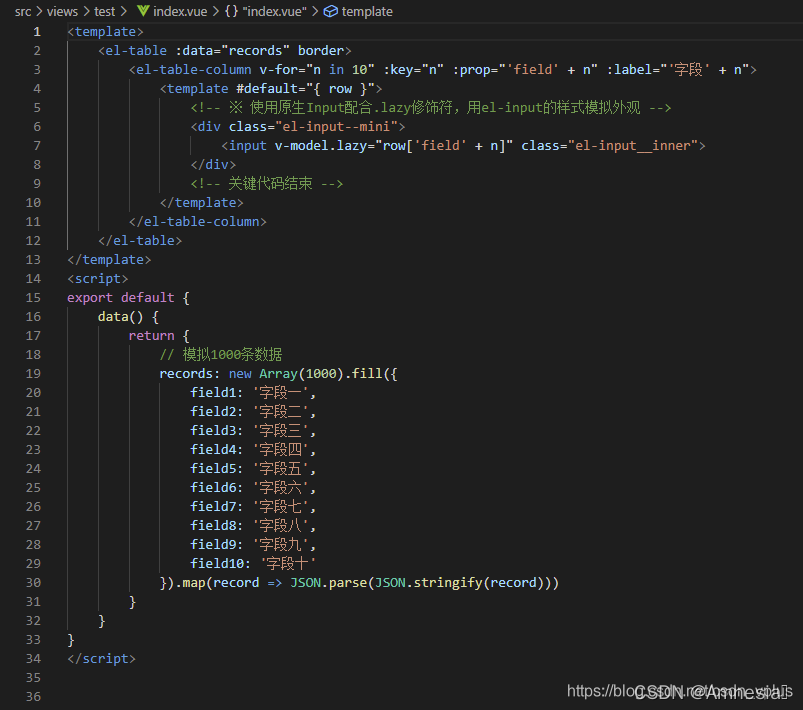Click the 'data() {' method line
803x710 pixels.
coord(128,317)
